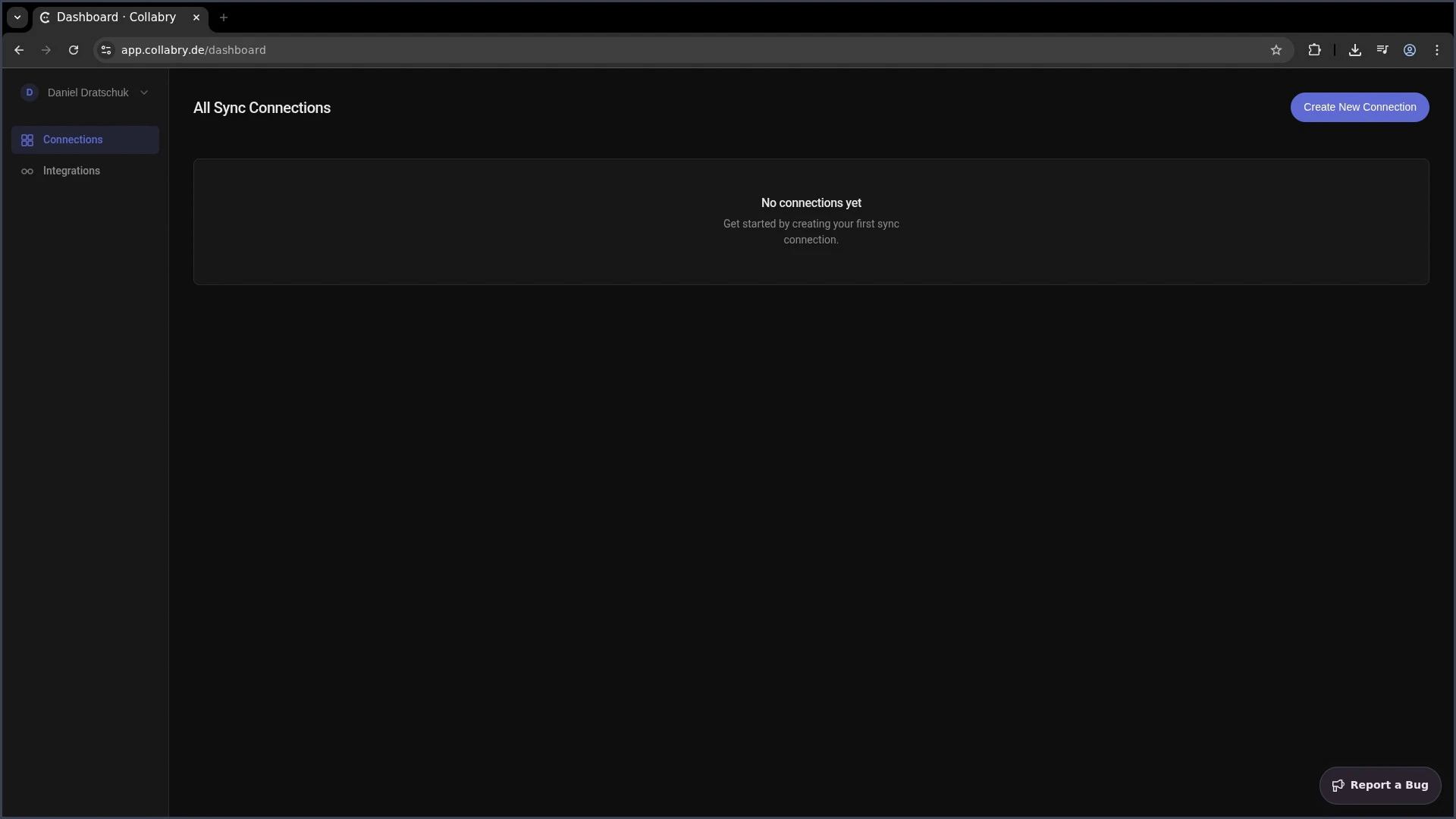Click the megaphone icon in Report a Bug

1338,786
